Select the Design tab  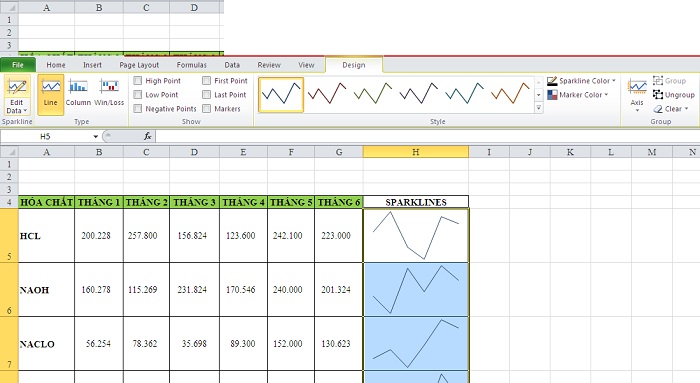tap(354, 65)
